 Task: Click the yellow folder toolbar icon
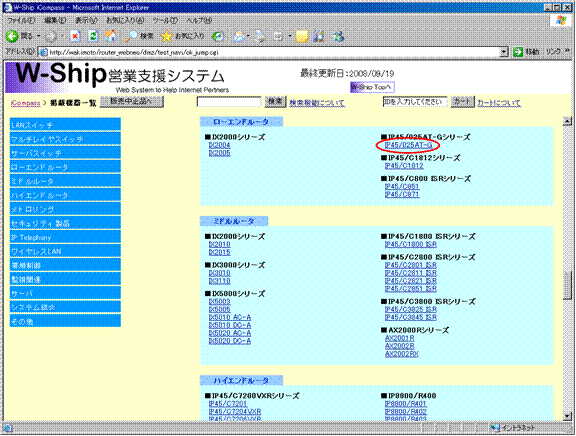click(x=302, y=36)
